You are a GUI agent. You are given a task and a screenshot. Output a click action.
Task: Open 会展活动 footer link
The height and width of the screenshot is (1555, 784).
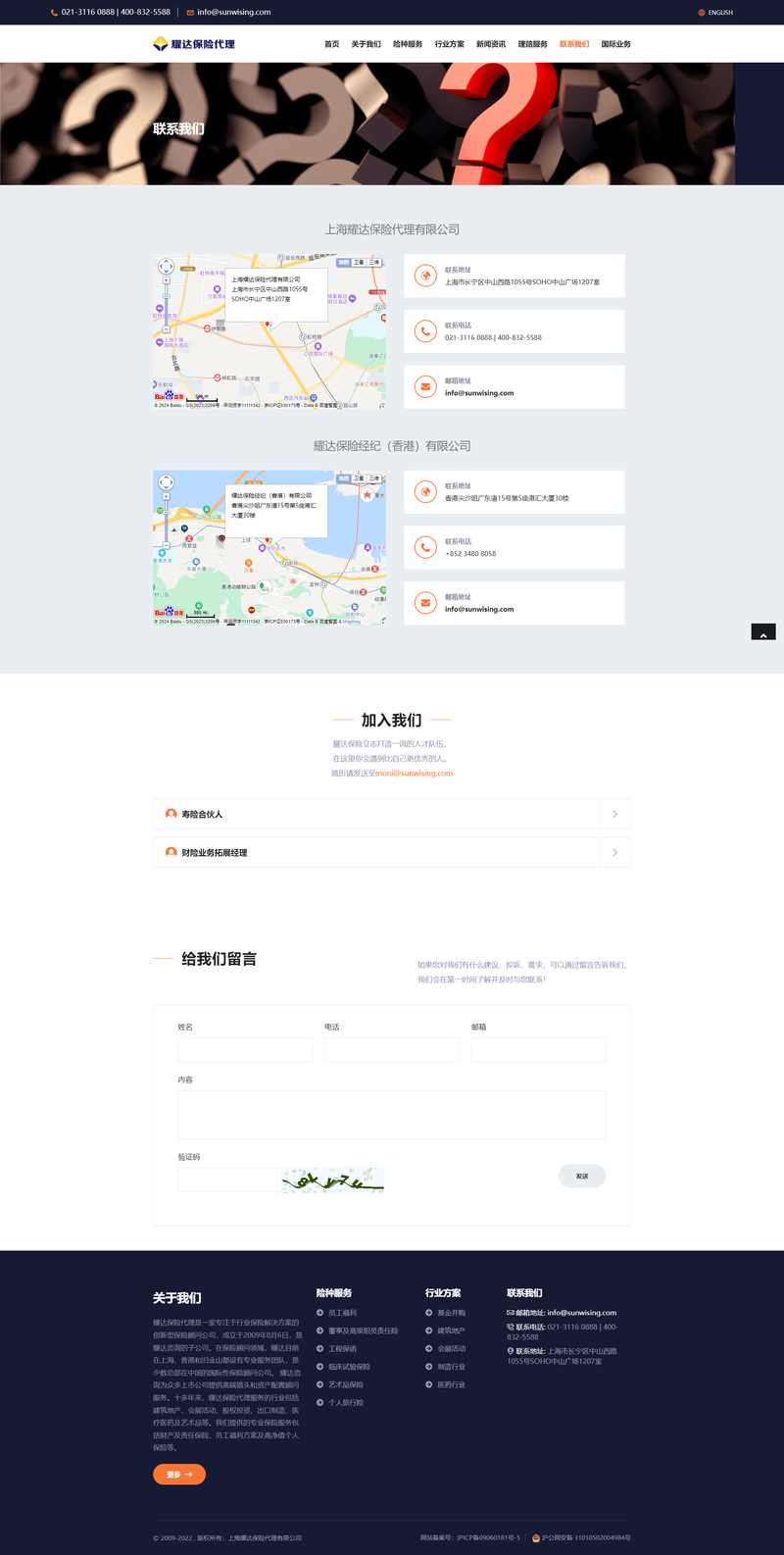pos(452,1349)
